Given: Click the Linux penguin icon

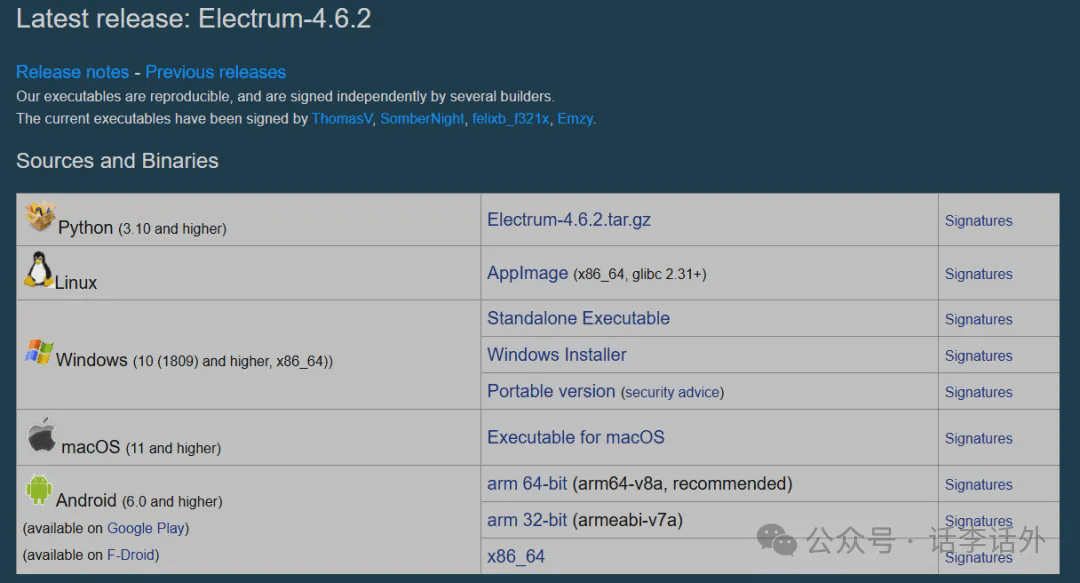Looking at the screenshot, I should [x=38, y=270].
